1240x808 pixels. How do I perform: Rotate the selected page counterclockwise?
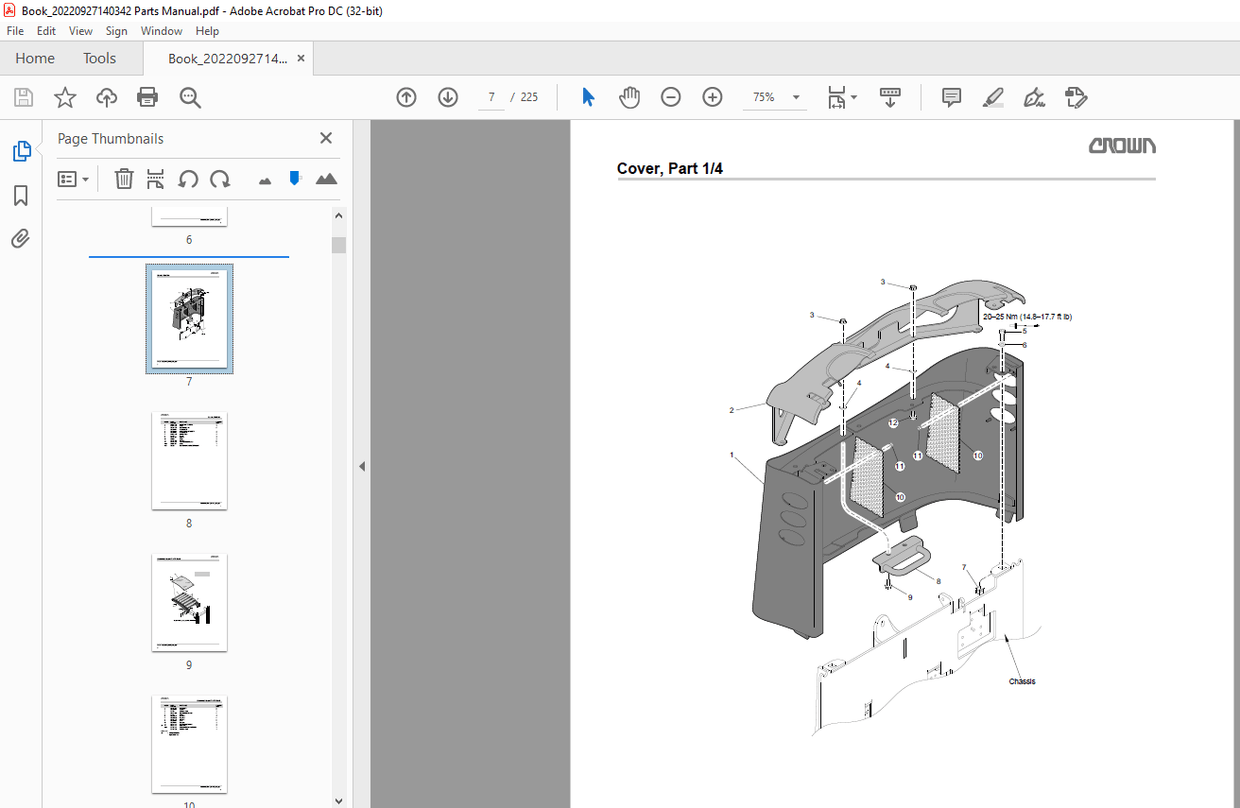pyautogui.click(x=188, y=178)
